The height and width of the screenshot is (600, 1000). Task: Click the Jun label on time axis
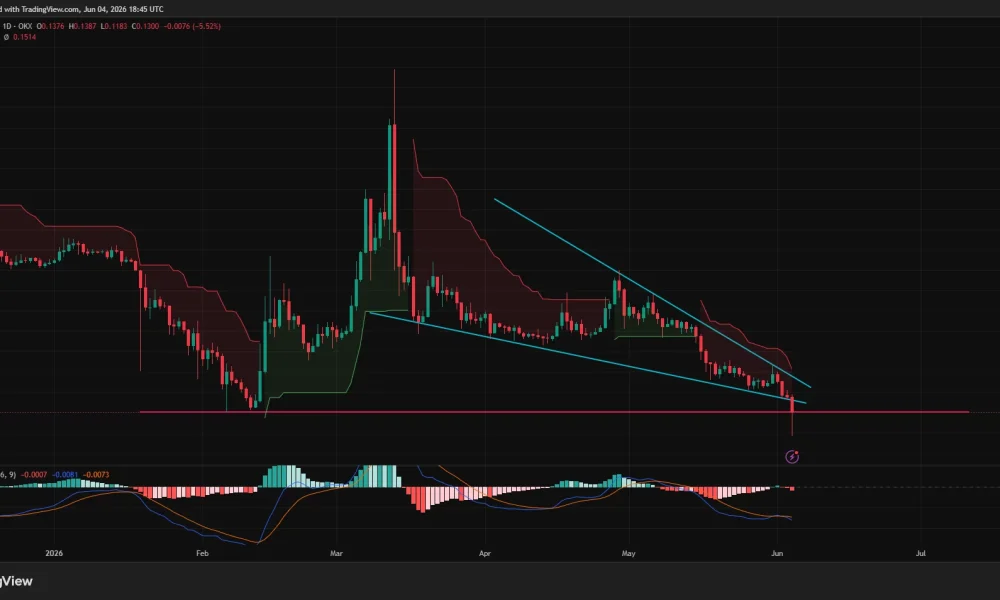point(777,553)
